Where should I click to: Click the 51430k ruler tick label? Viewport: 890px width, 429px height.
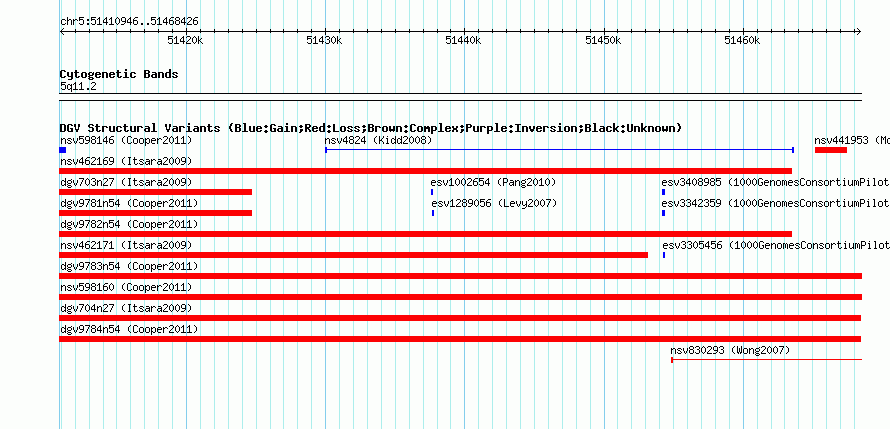pyautogui.click(x=324, y=40)
